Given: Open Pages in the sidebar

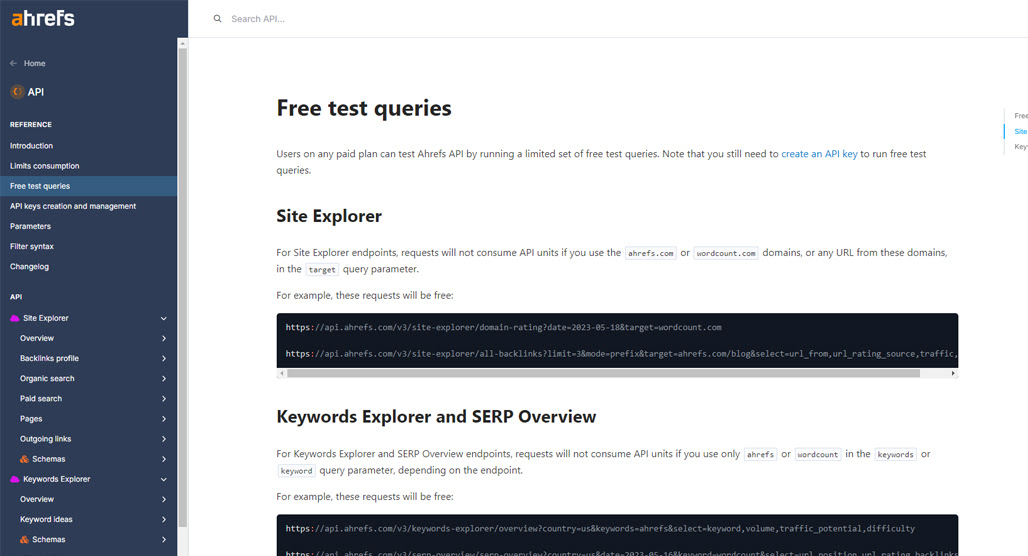Looking at the screenshot, I should coord(31,419).
